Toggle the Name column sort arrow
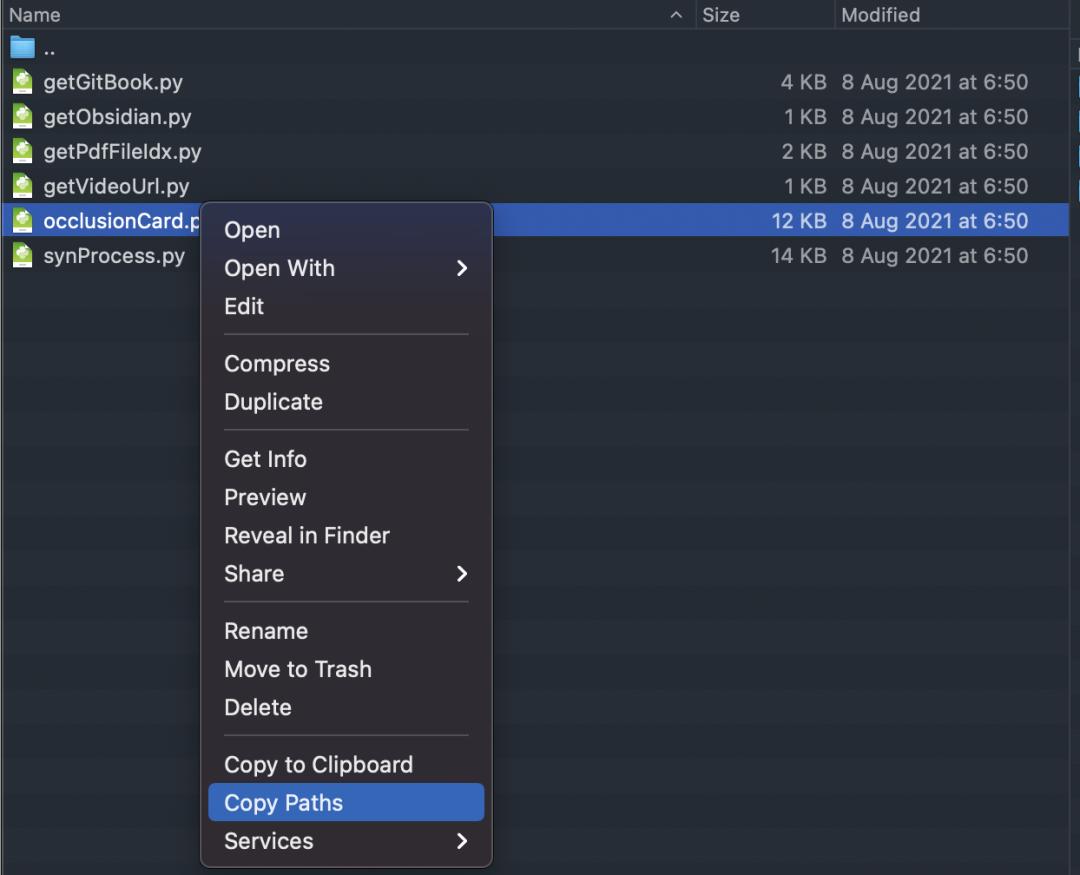The width and height of the screenshot is (1080, 875). coord(676,15)
